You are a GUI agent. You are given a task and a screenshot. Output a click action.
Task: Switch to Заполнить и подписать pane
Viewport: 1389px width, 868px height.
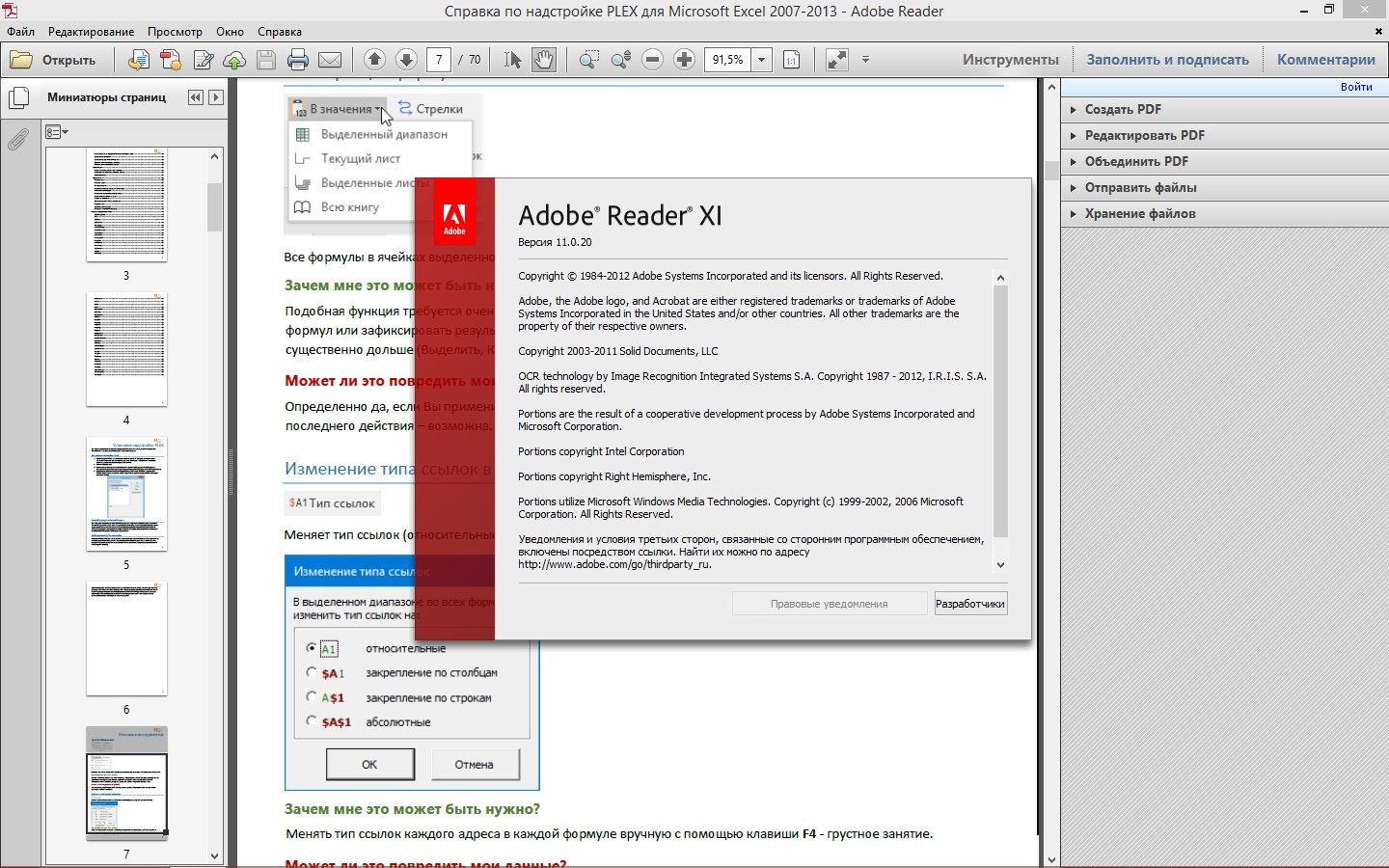click(1167, 60)
